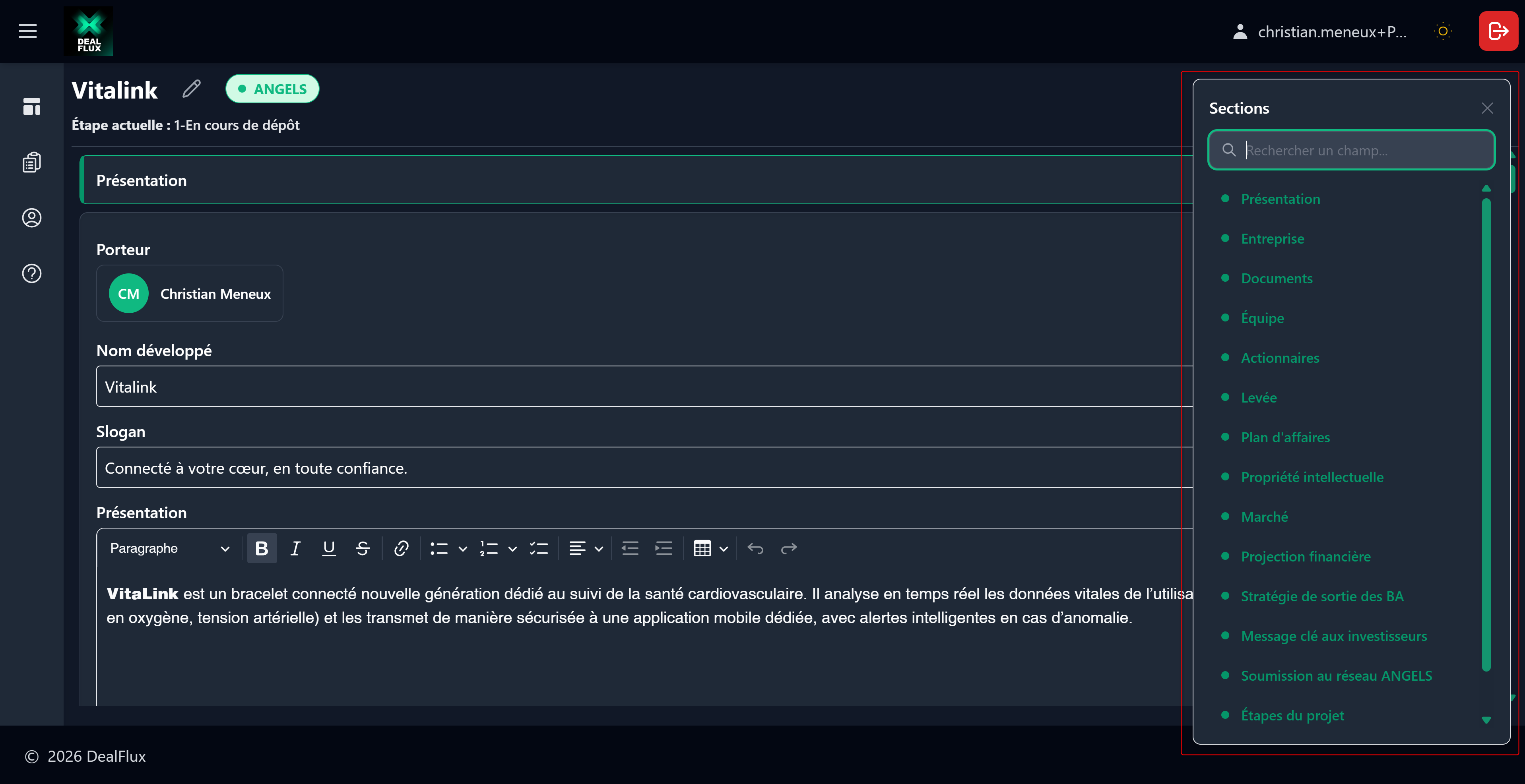Open the help question-mark sidebar icon
The width and height of the screenshot is (1525, 784).
coord(31,273)
